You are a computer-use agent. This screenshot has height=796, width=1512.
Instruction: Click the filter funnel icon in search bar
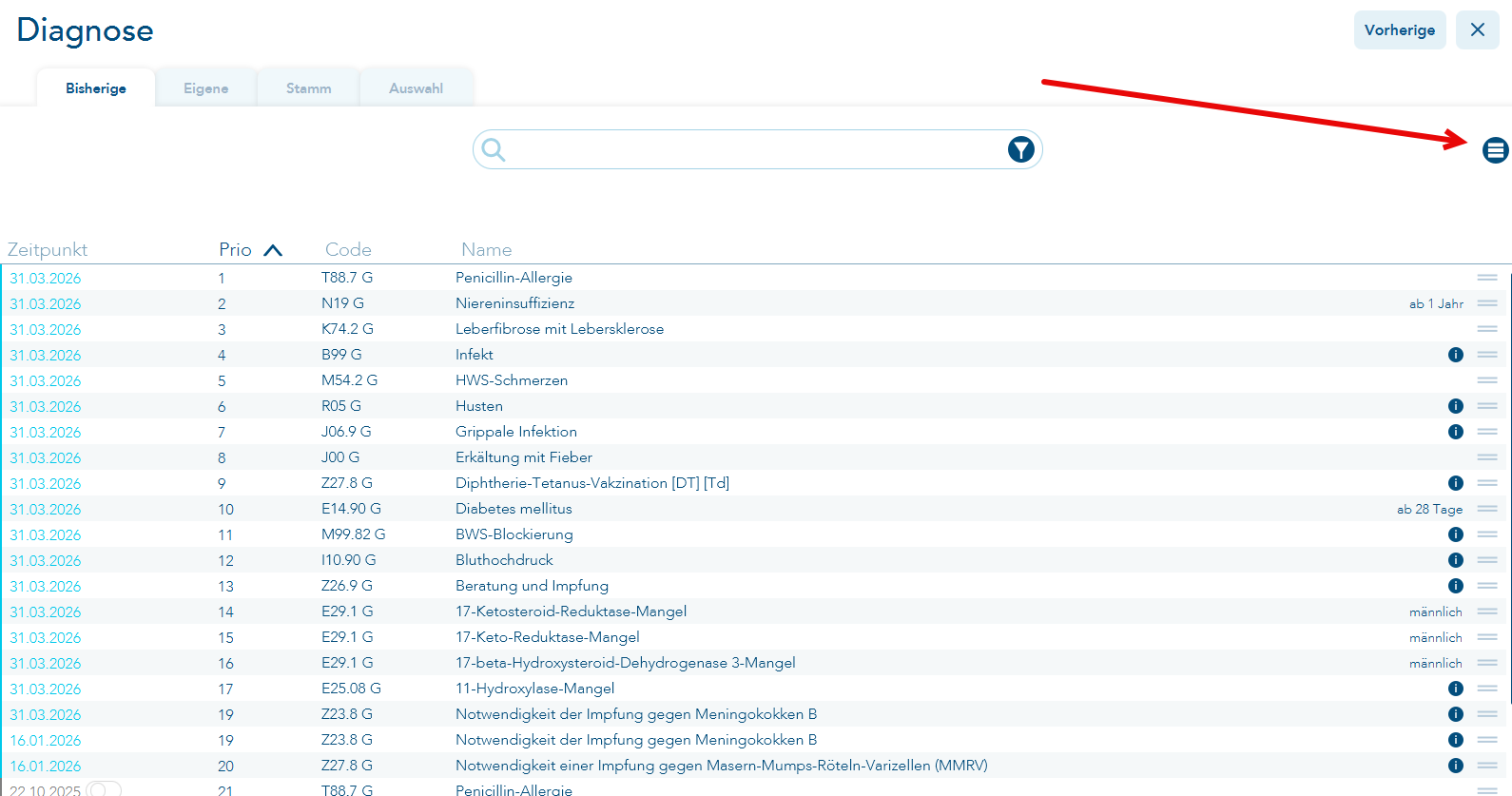1020,150
